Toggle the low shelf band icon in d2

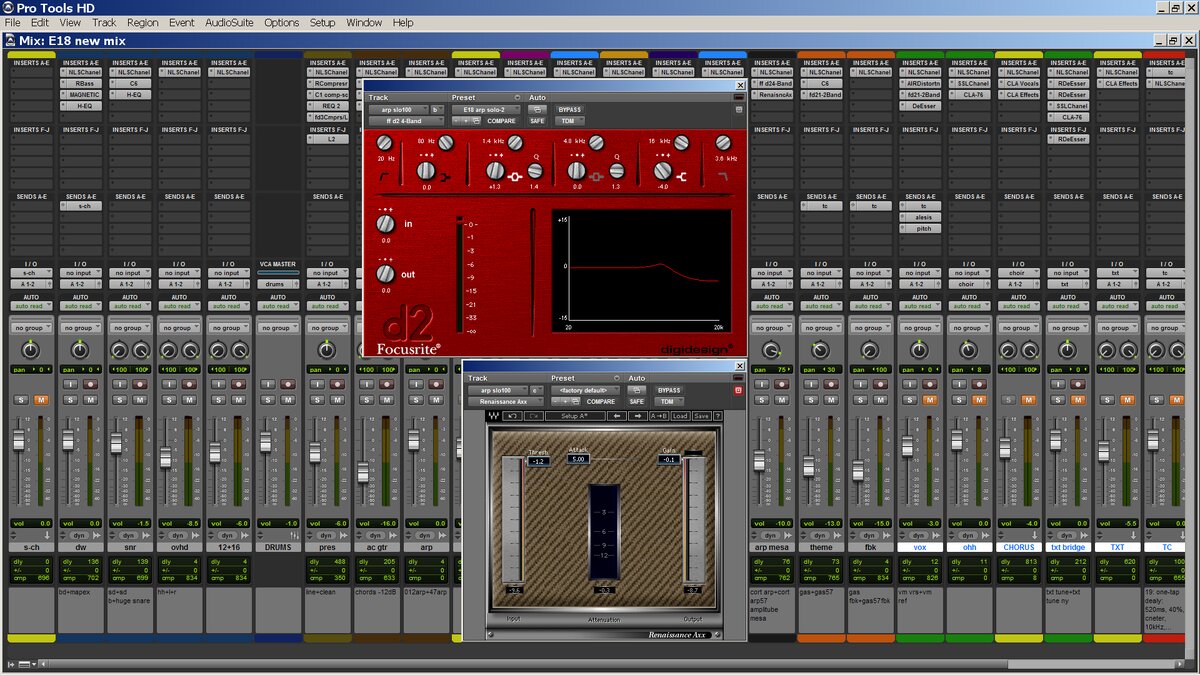pyautogui.click(x=447, y=177)
